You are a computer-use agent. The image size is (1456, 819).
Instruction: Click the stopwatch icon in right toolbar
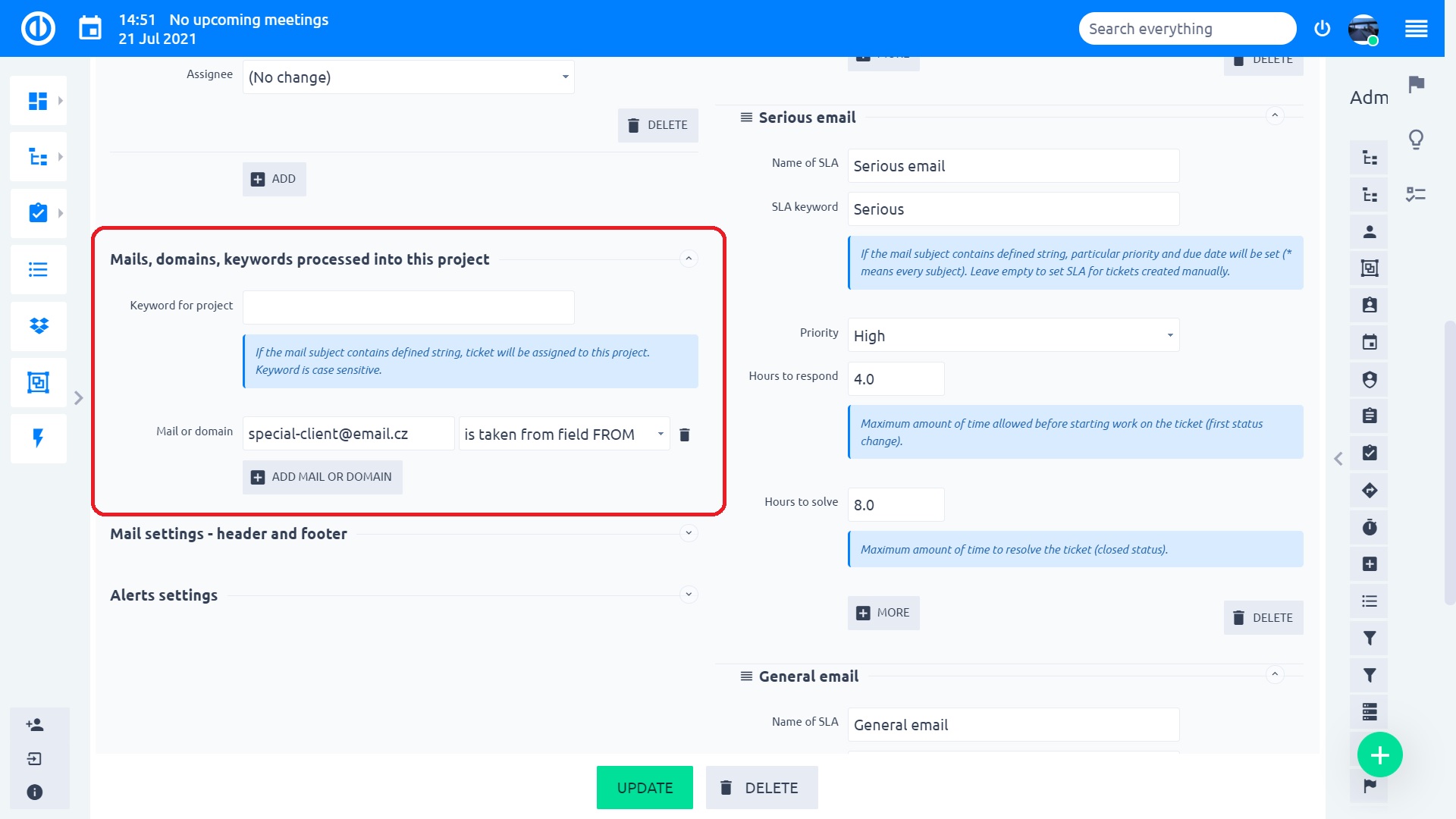point(1369,527)
